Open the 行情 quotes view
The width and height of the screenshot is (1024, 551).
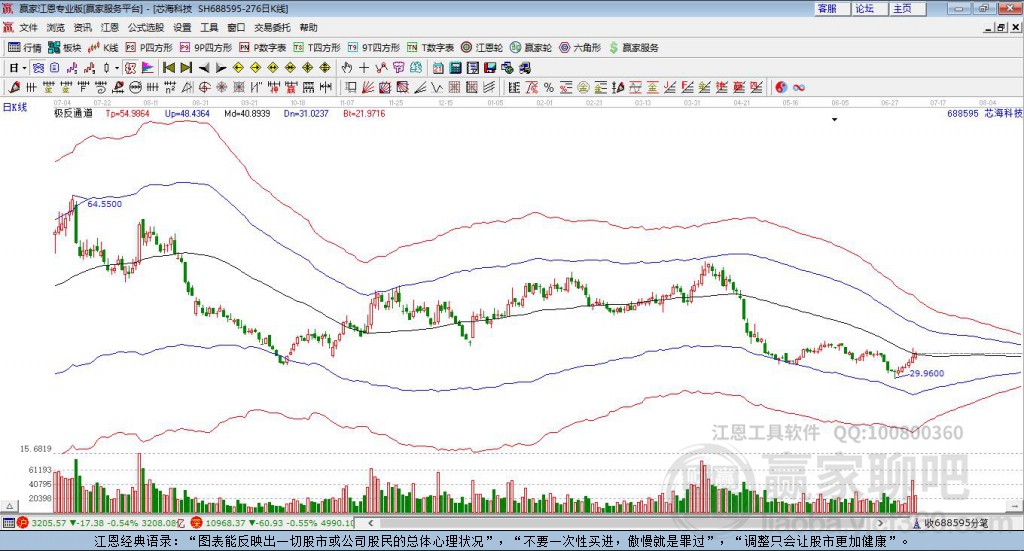tap(24, 48)
